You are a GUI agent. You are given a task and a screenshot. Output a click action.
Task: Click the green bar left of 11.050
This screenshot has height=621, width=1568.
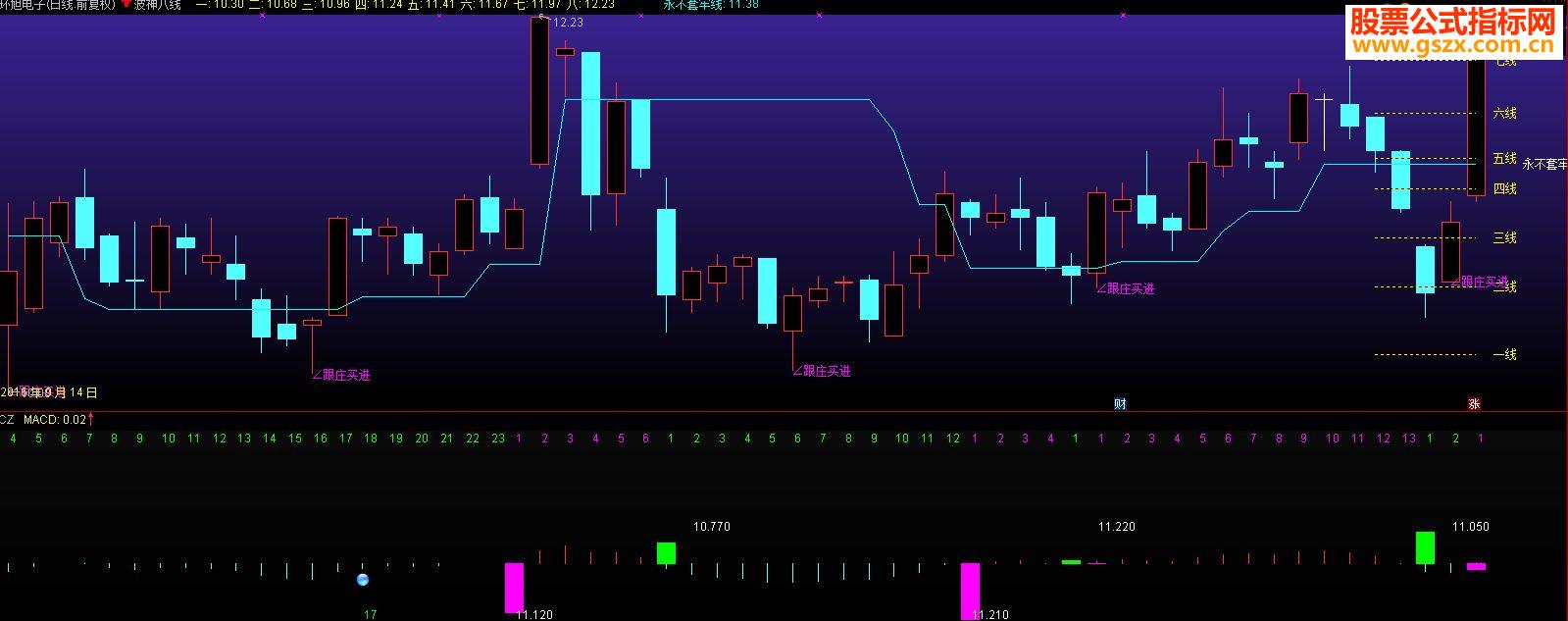(1425, 548)
